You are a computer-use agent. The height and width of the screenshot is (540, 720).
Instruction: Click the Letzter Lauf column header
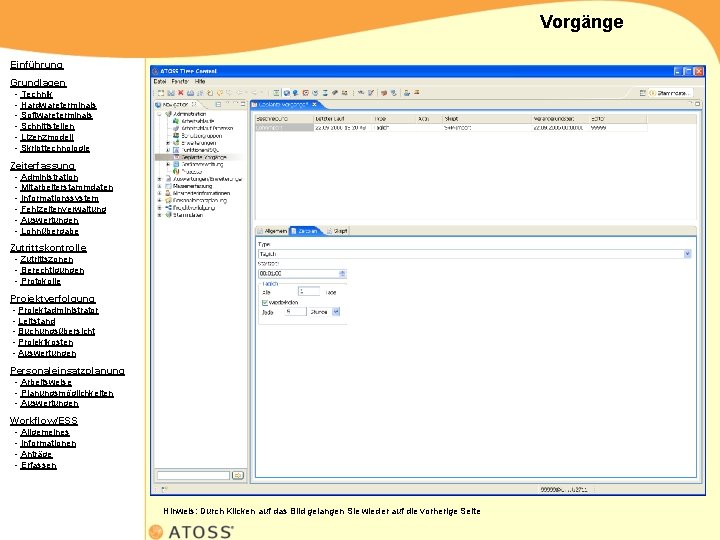pyautogui.click(x=343, y=119)
